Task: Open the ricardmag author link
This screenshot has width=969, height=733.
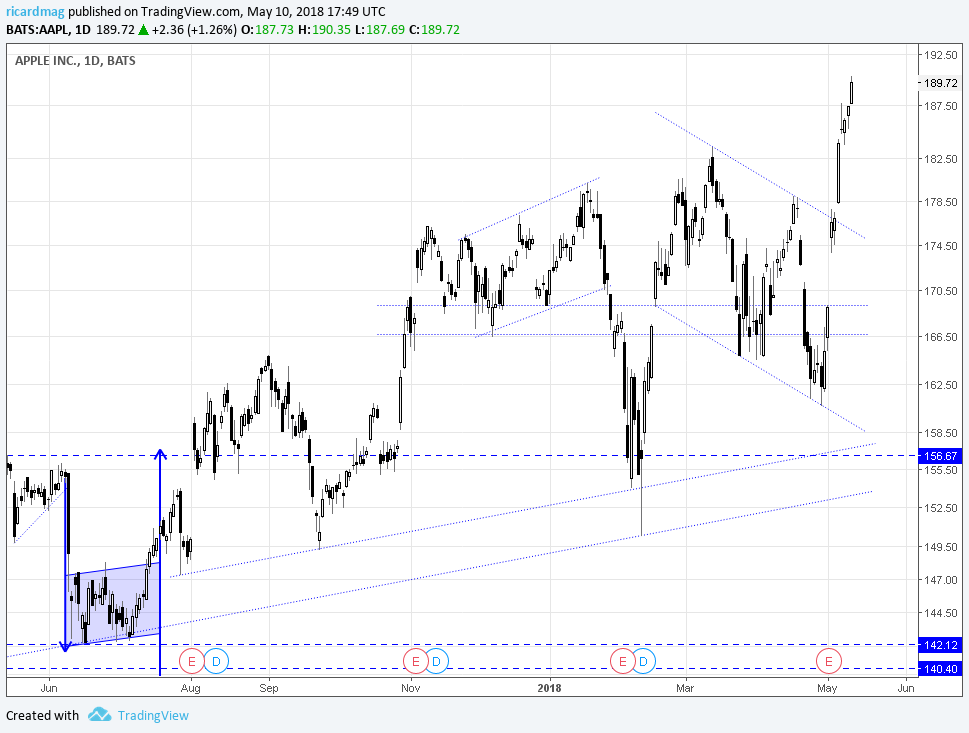Action: click(x=35, y=12)
